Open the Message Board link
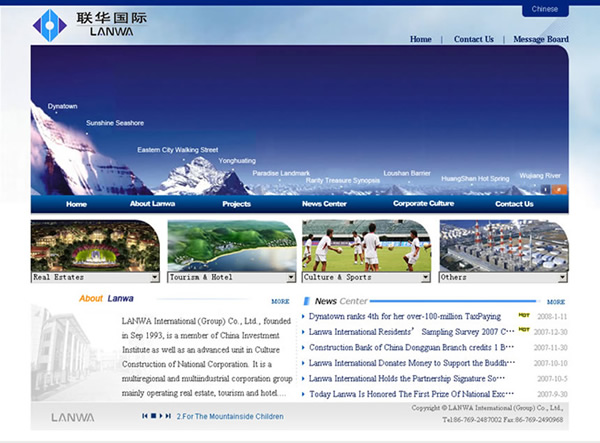This screenshot has height=443, width=600. tap(541, 39)
